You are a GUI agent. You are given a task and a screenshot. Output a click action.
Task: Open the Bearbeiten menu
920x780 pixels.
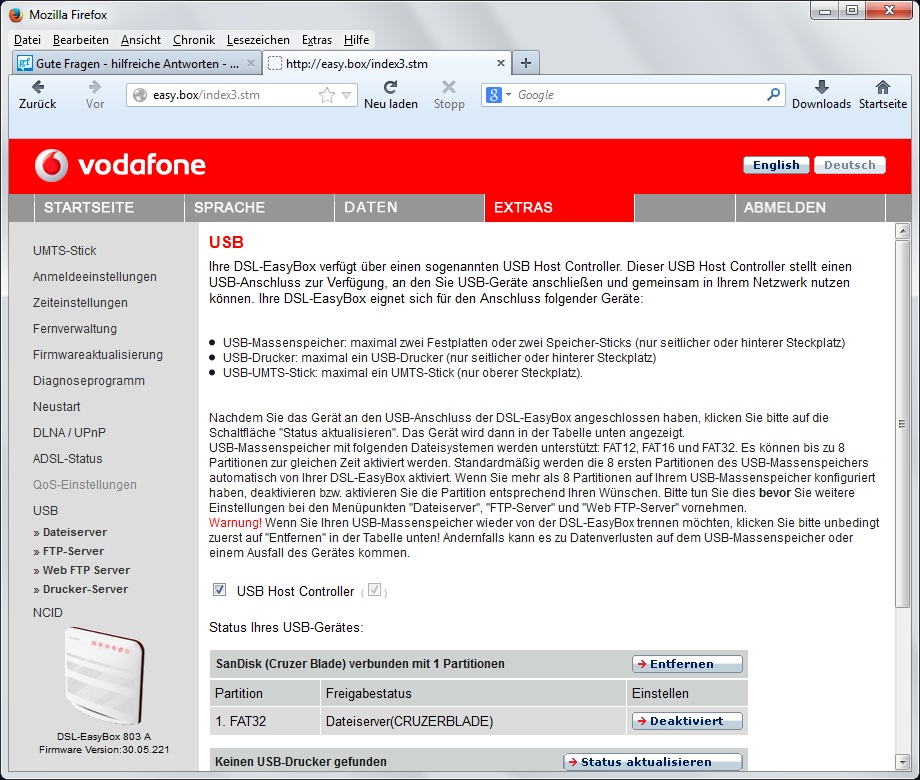[x=80, y=40]
